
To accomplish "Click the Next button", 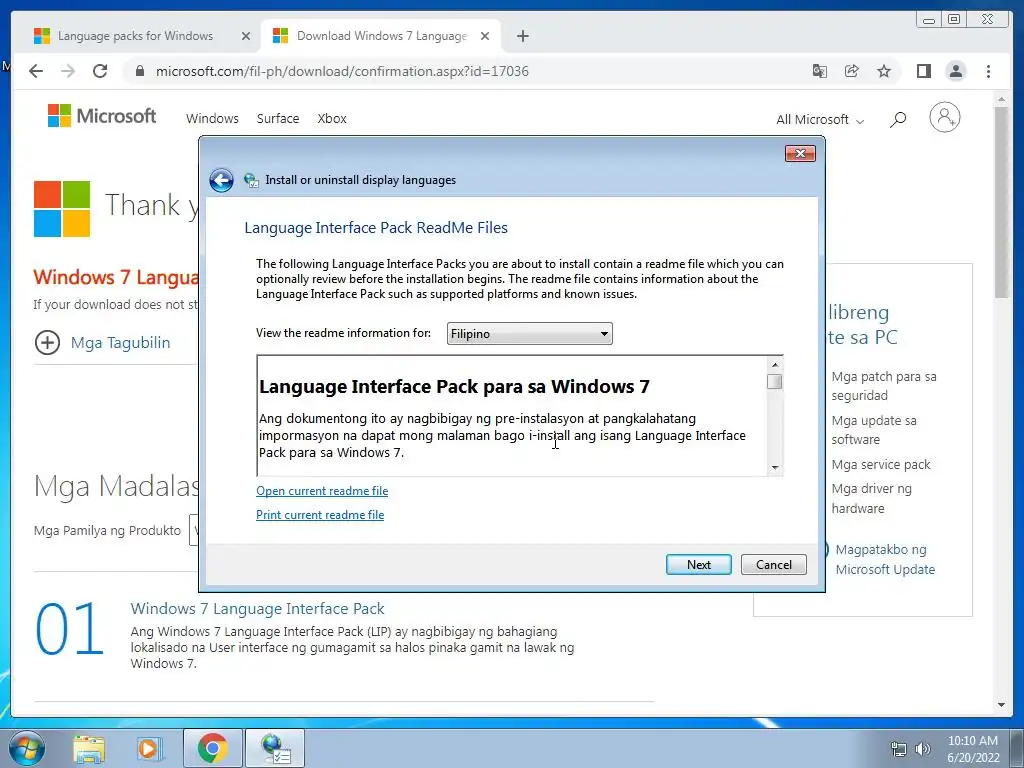I will pyautogui.click(x=699, y=565).
